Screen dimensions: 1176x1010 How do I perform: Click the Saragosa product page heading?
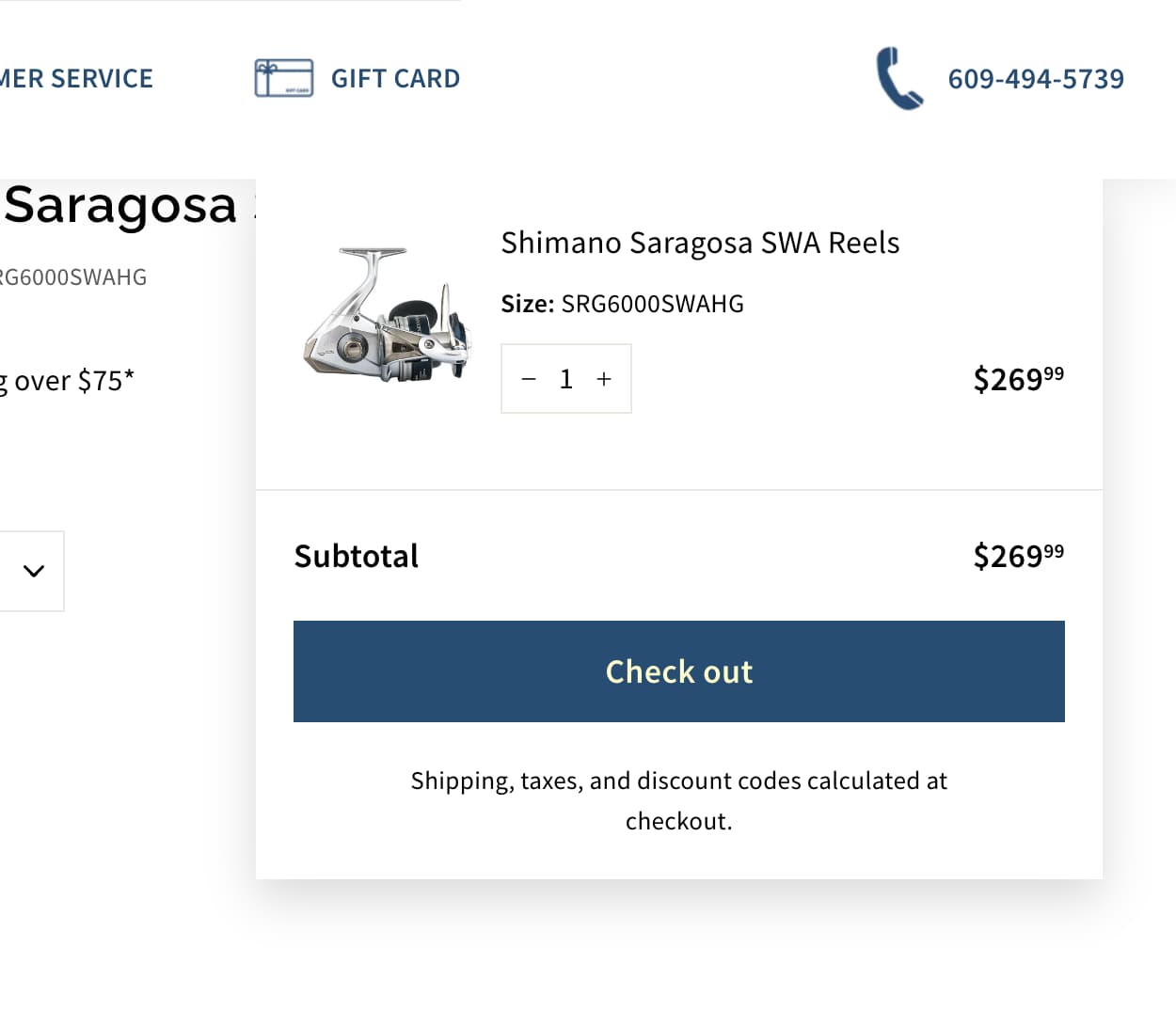pyautogui.click(x=120, y=205)
